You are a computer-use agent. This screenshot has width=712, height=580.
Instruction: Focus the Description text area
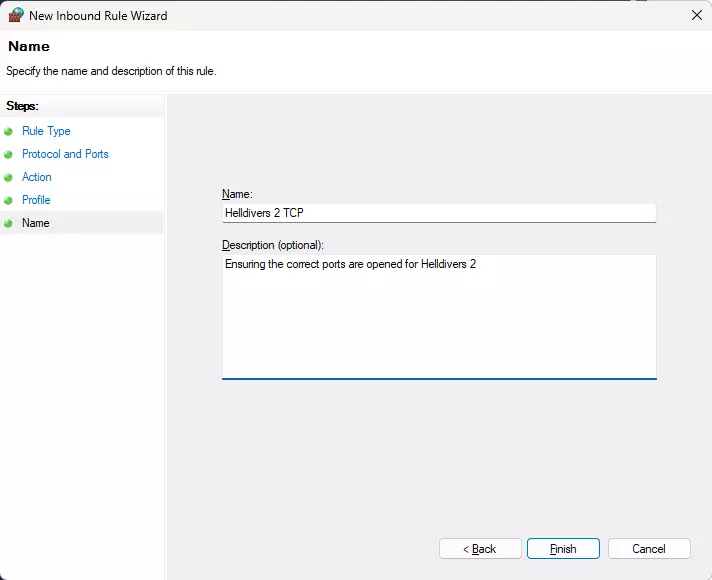[x=438, y=316]
